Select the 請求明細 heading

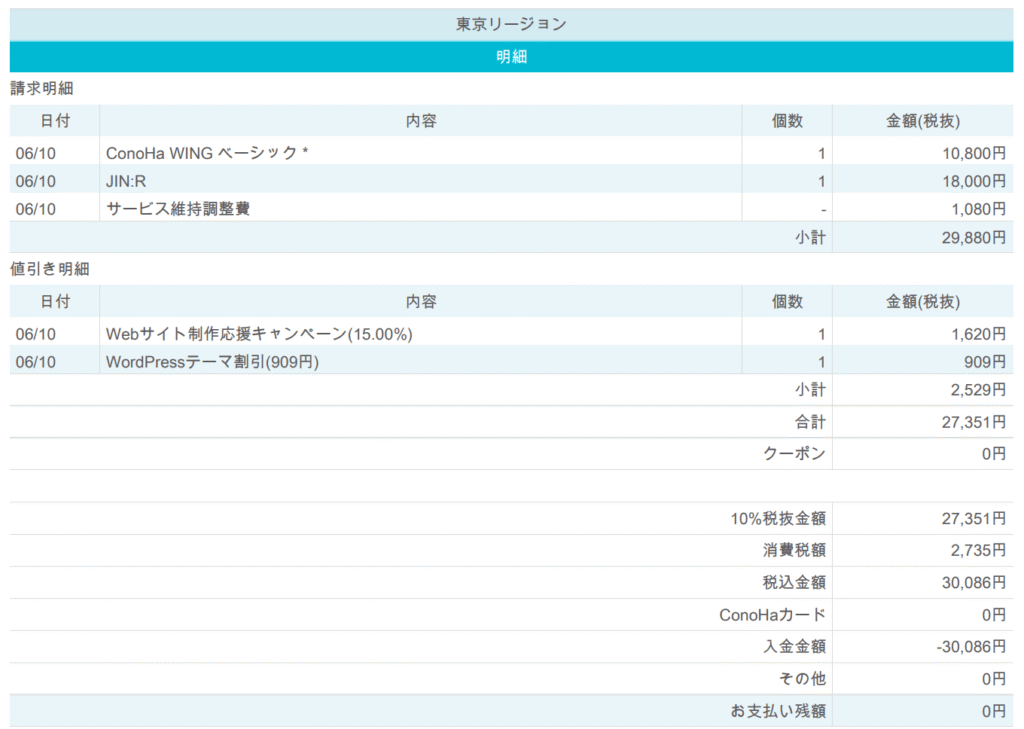[42, 88]
